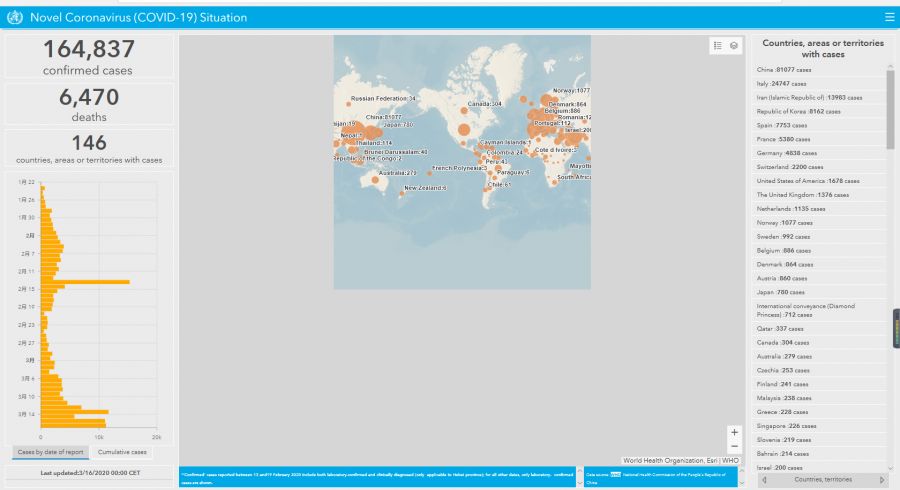This screenshot has height=490, width=900.
Task: Go to the previous country list page
Action: point(765,480)
